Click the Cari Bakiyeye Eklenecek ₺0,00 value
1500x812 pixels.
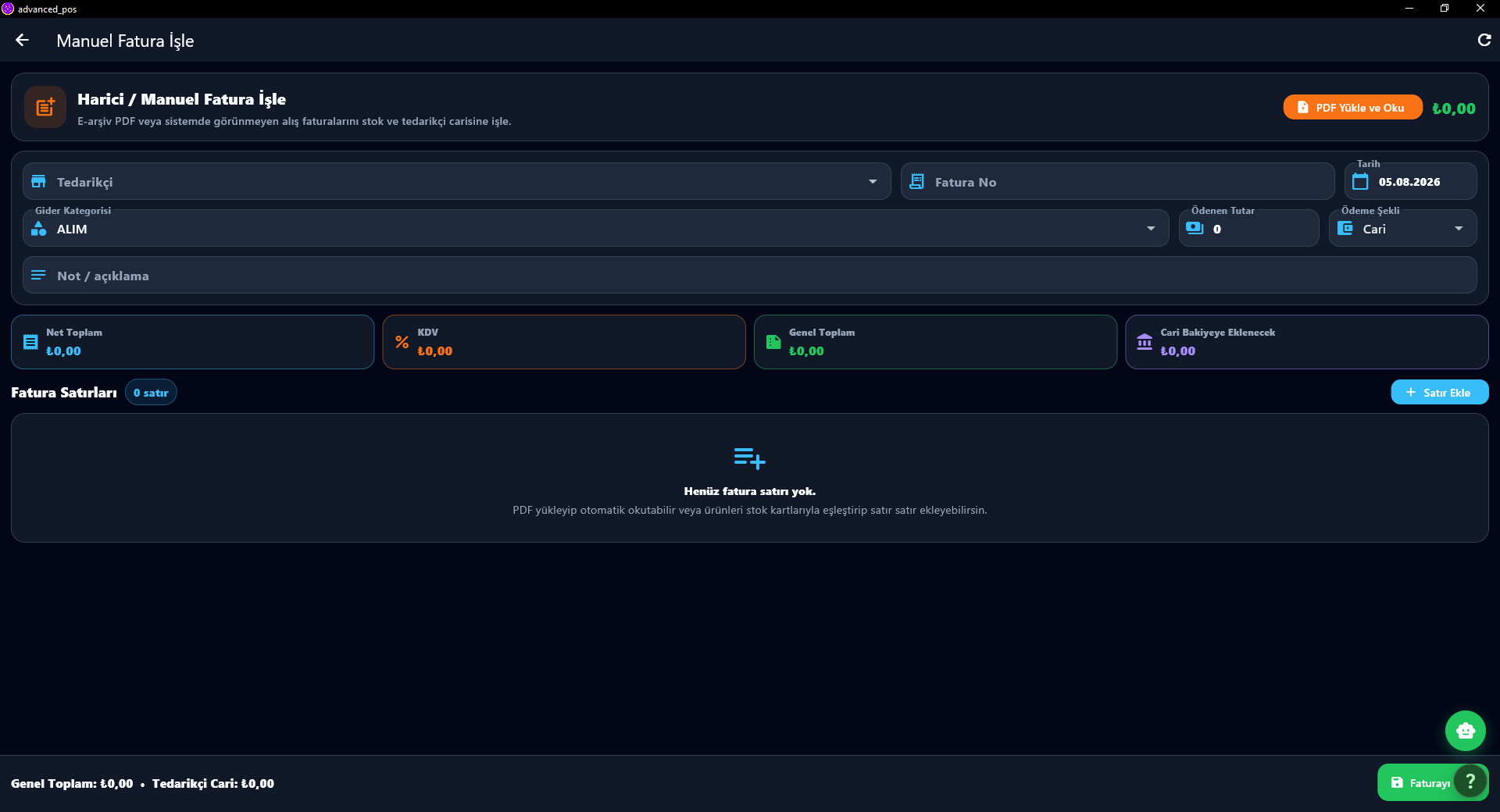[1178, 351]
